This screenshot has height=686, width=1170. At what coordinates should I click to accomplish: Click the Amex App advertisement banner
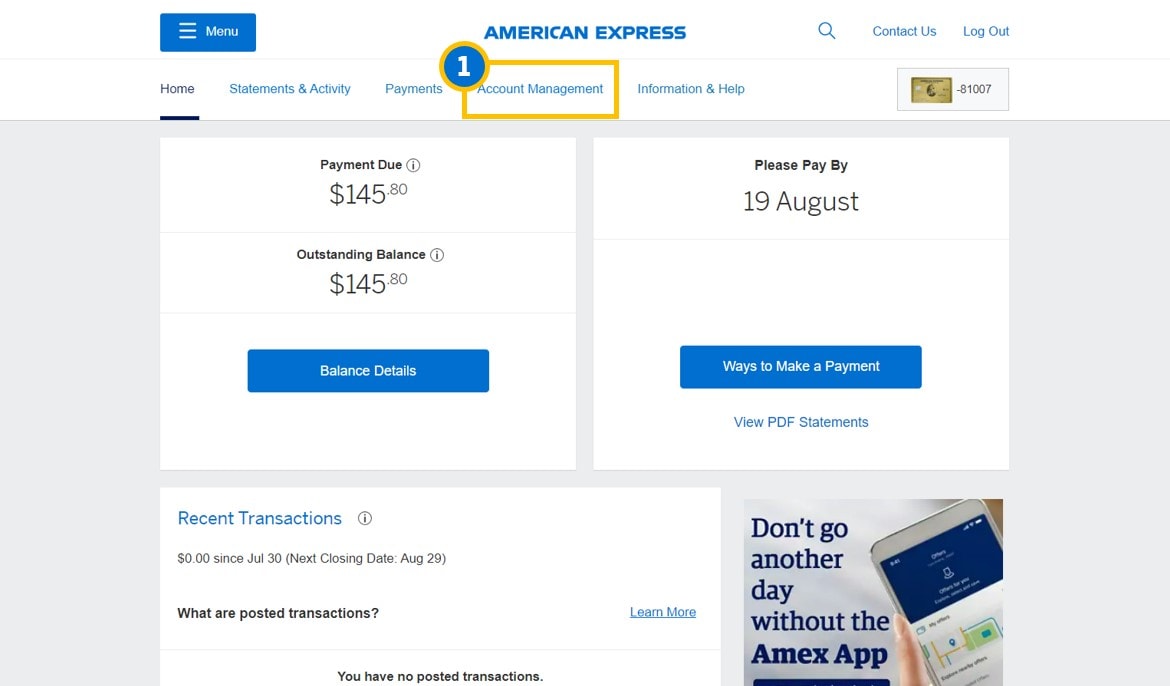pyautogui.click(x=872, y=592)
